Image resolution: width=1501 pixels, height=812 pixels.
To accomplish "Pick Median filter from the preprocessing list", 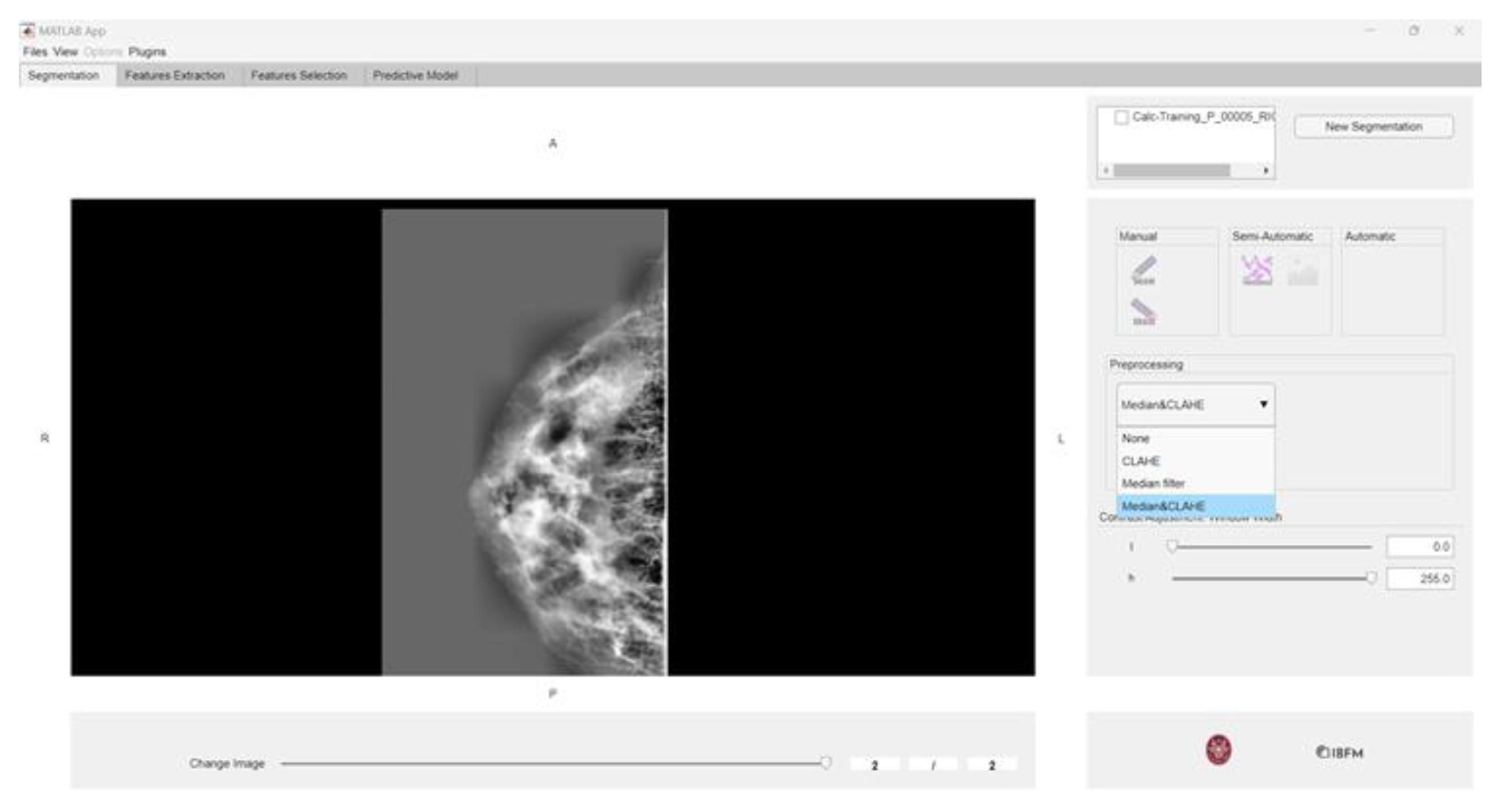I will pyautogui.click(x=1153, y=483).
